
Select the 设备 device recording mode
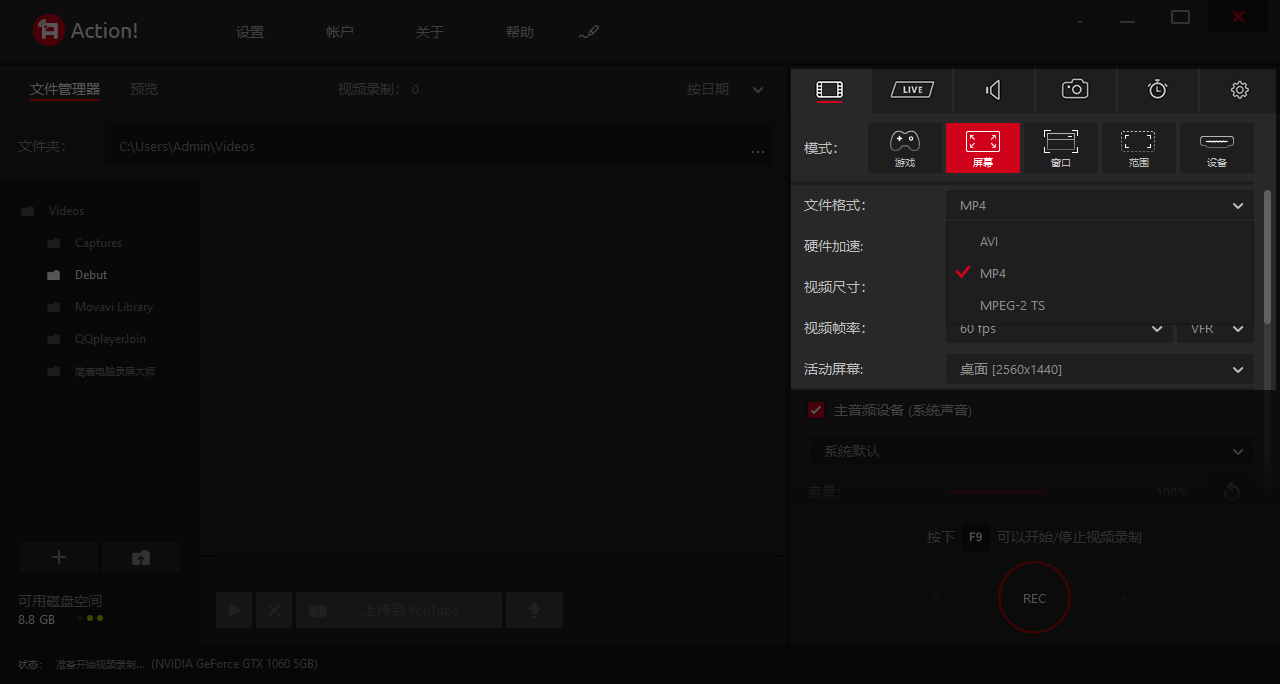1217,148
